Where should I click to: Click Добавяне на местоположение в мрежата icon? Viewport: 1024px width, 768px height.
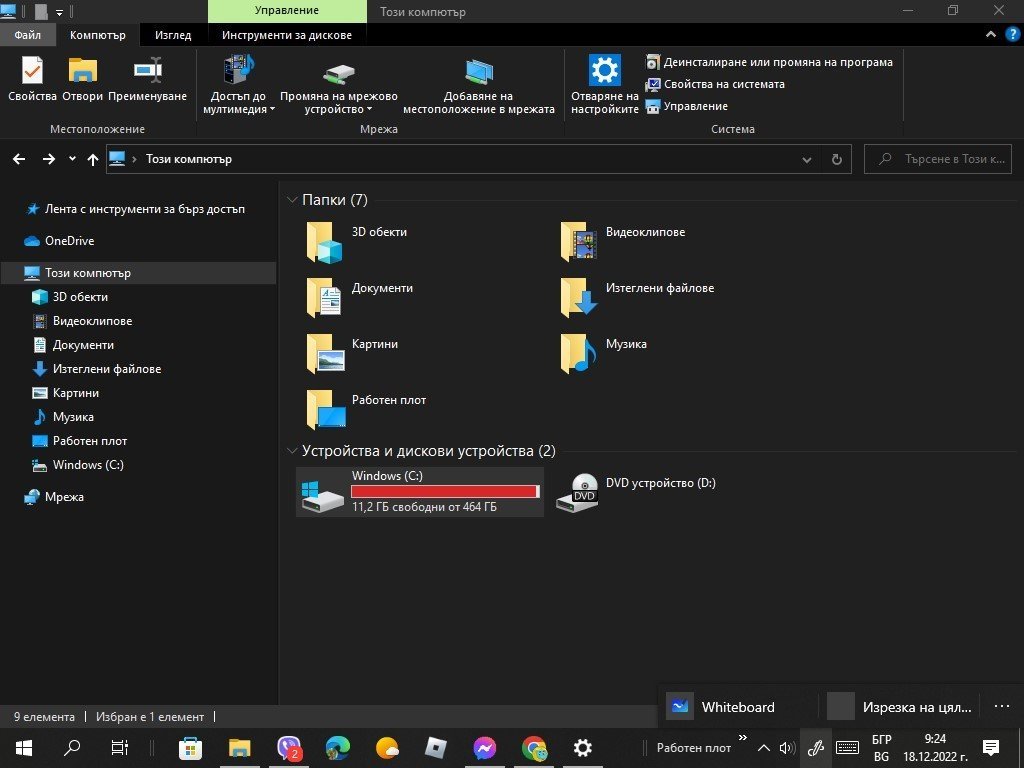click(479, 73)
